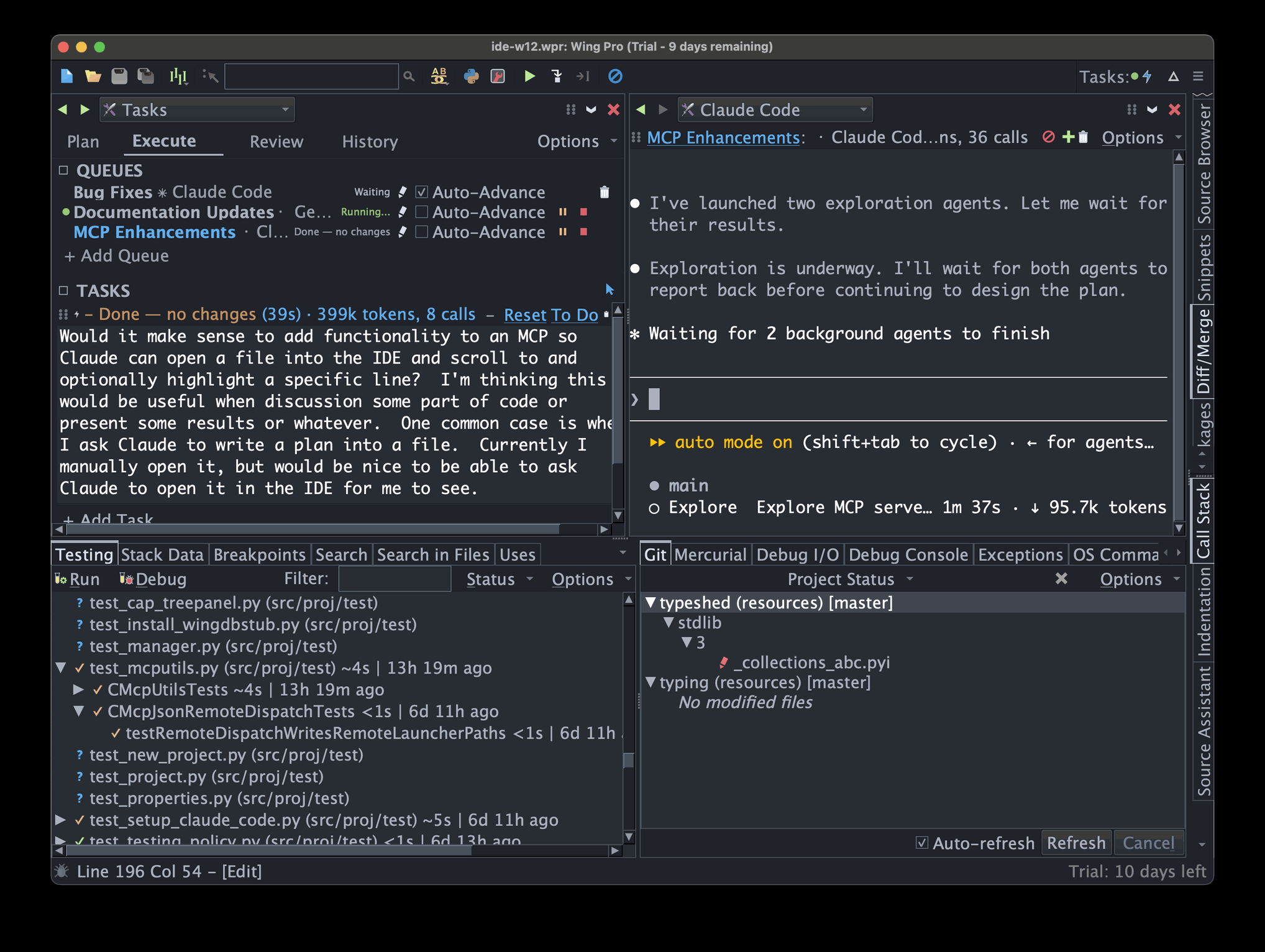The image size is (1265, 952).
Task: Click the Reset To Do link
Action: [550, 314]
